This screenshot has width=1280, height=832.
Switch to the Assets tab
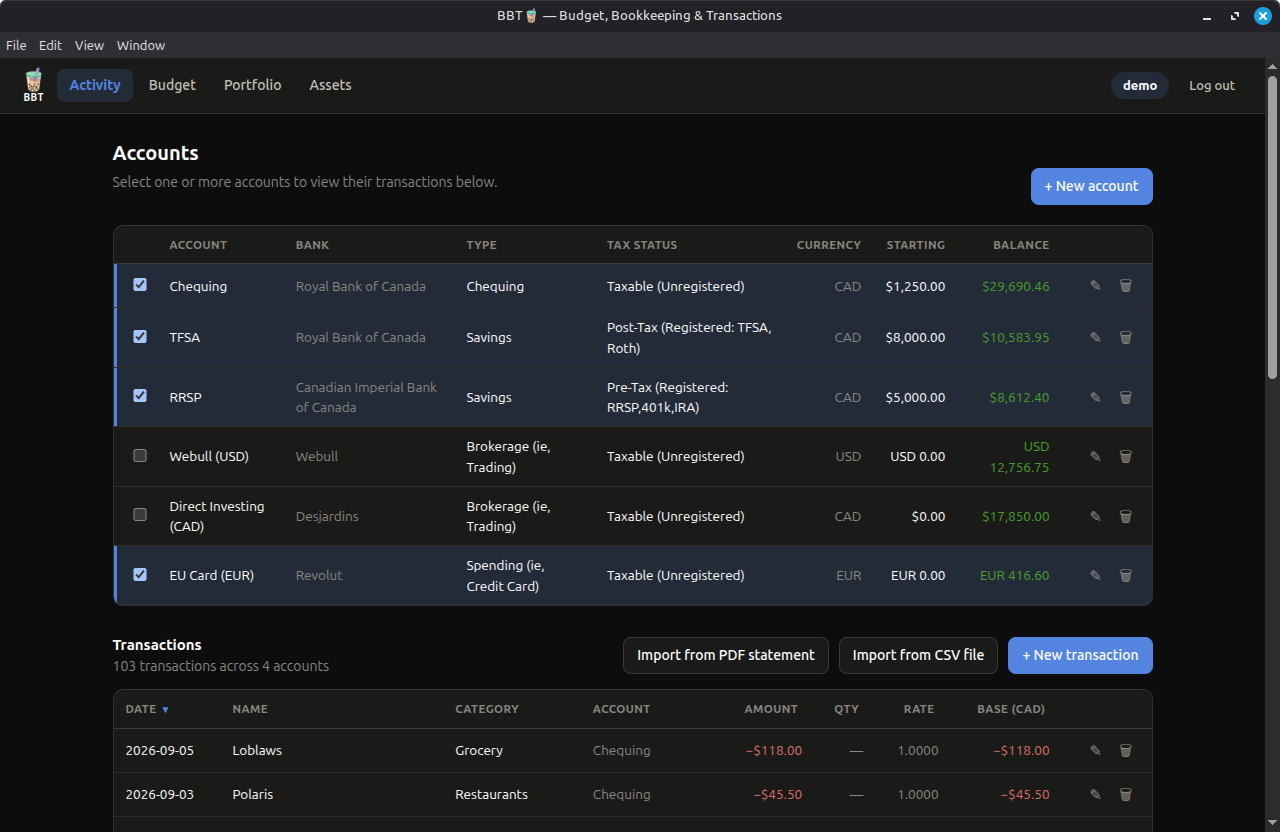[330, 85]
